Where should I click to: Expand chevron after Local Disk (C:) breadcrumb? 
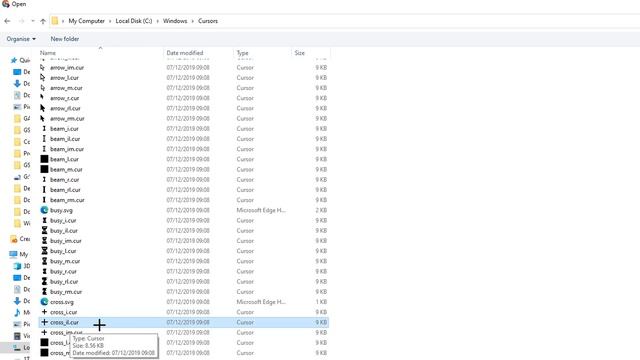point(158,21)
